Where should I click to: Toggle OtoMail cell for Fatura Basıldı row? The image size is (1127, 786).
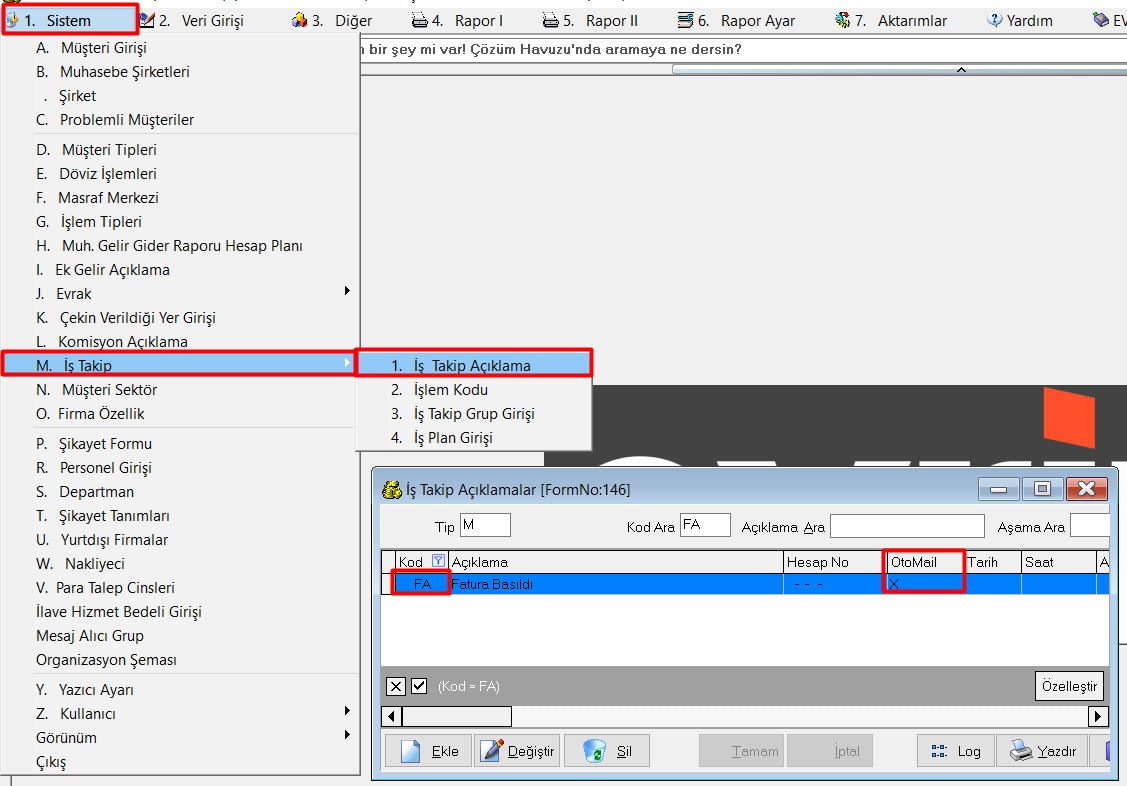tap(923, 584)
